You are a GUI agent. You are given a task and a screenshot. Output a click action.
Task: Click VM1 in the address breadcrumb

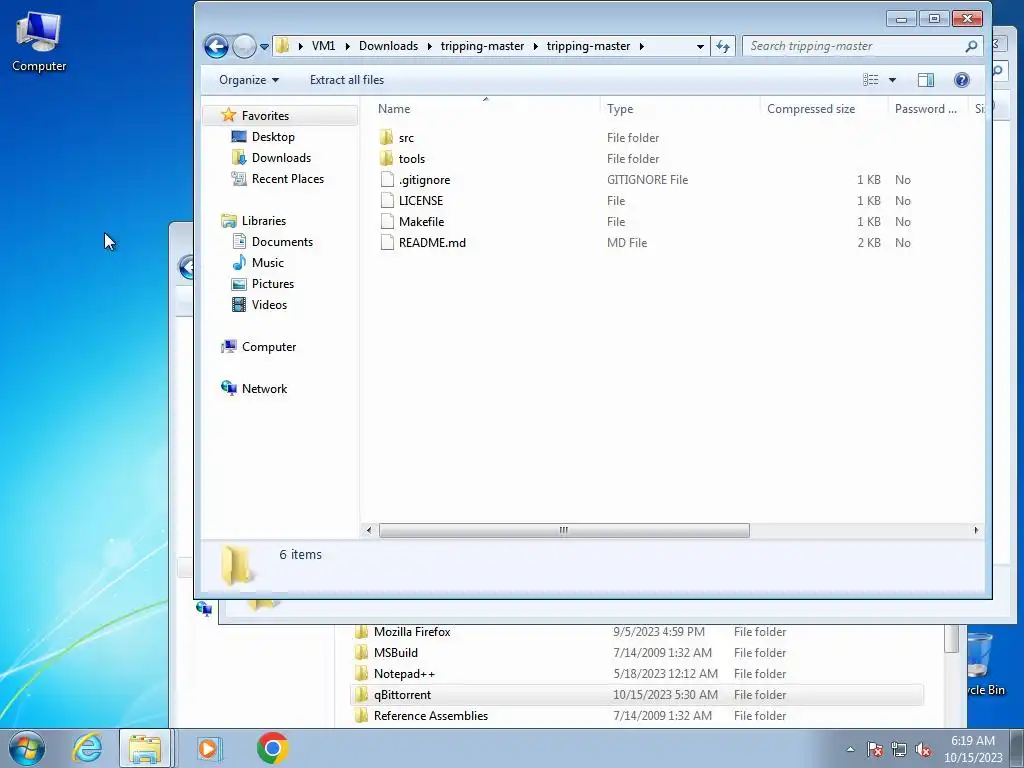click(323, 46)
